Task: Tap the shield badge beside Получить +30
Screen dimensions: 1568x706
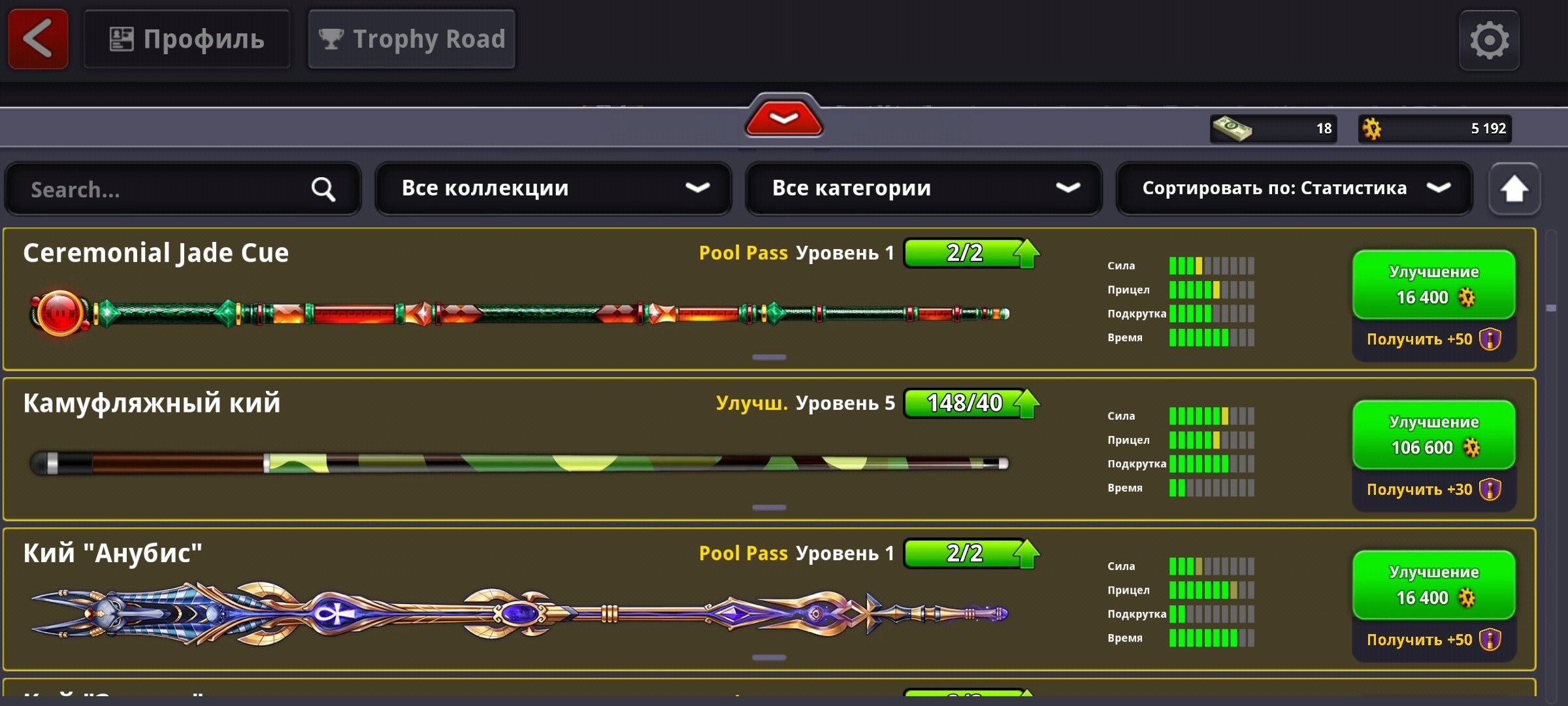Action: 1490,490
